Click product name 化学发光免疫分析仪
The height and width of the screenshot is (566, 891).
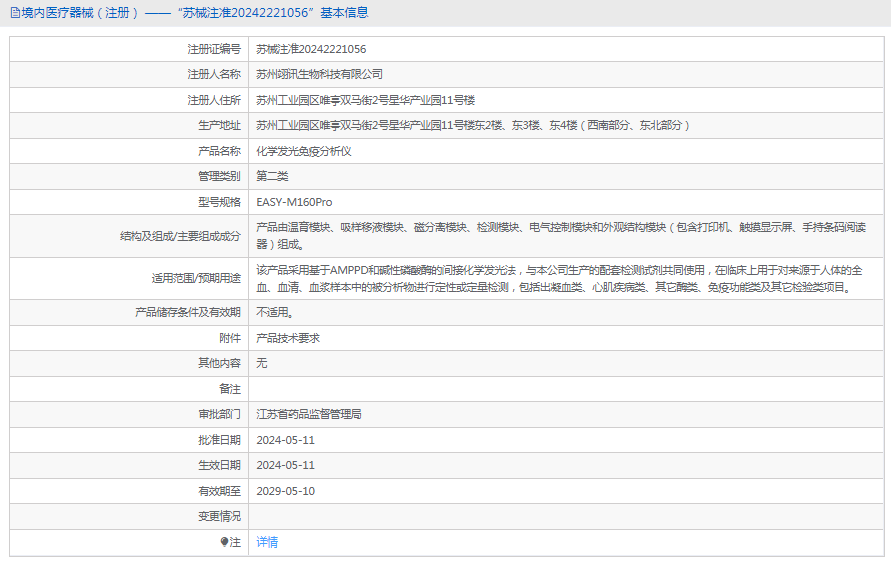pos(304,151)
